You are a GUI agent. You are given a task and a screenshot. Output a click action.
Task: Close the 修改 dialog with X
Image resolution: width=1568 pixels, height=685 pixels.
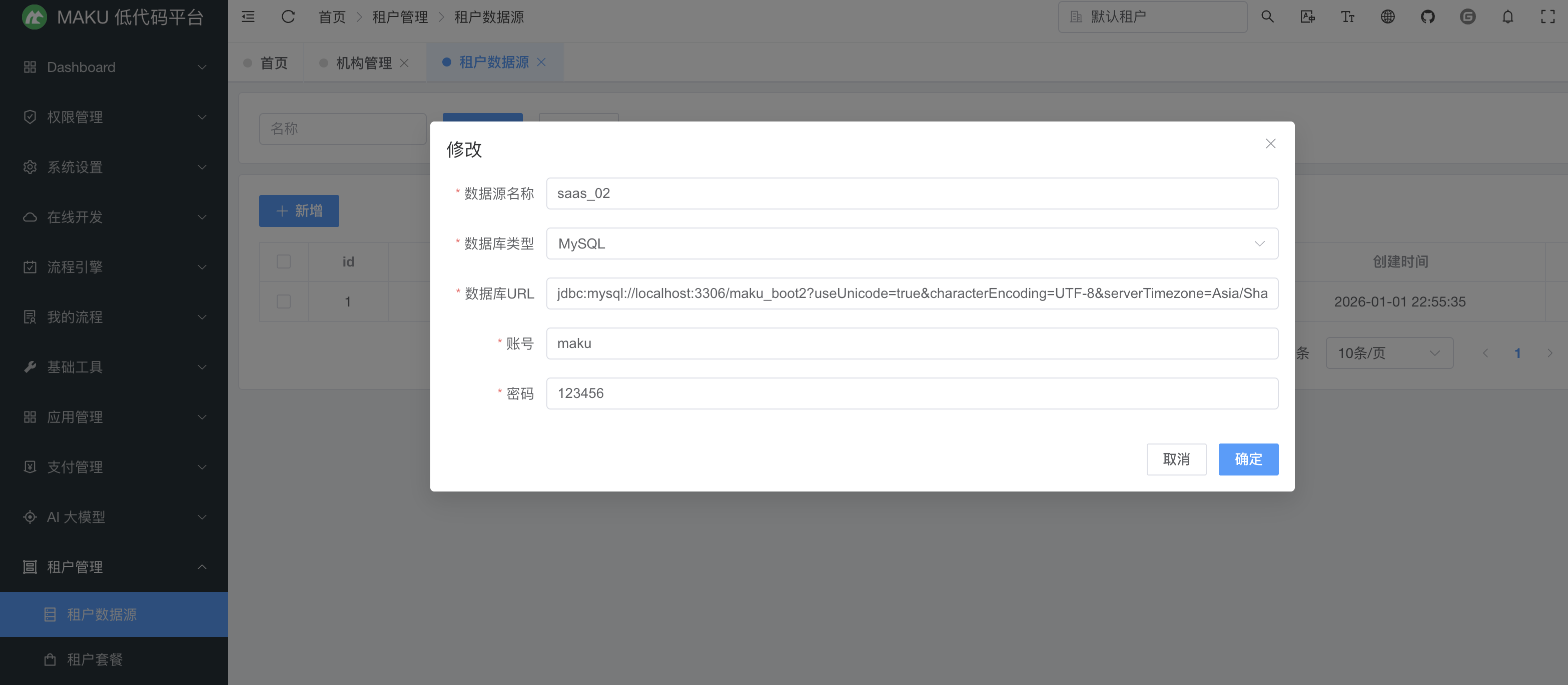click(x=1270, y=143)
